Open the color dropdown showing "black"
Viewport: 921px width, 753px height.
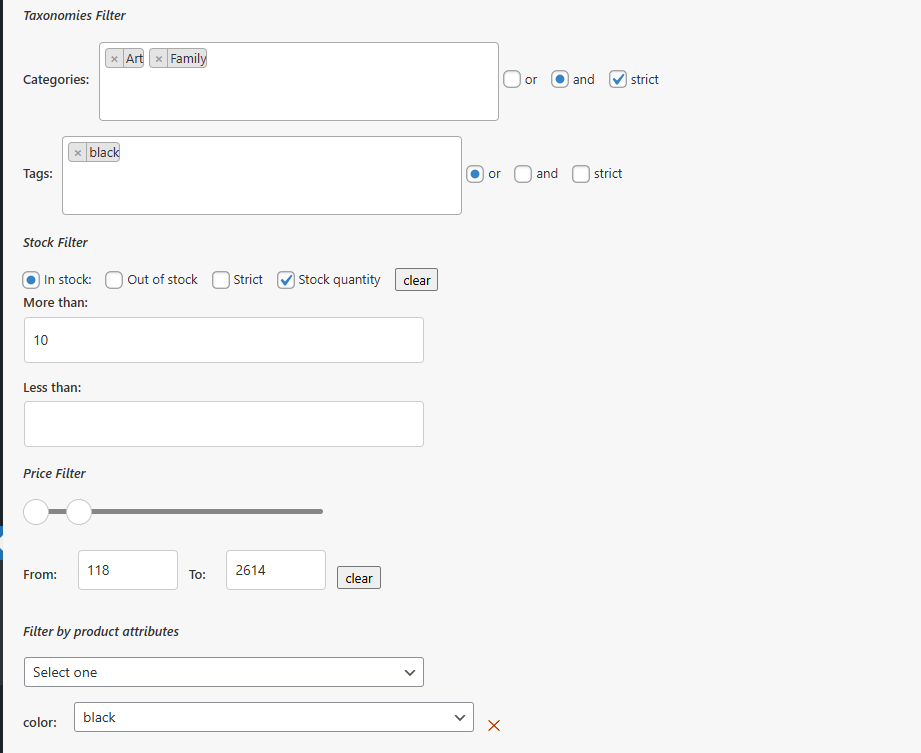(x=273, y=716)
